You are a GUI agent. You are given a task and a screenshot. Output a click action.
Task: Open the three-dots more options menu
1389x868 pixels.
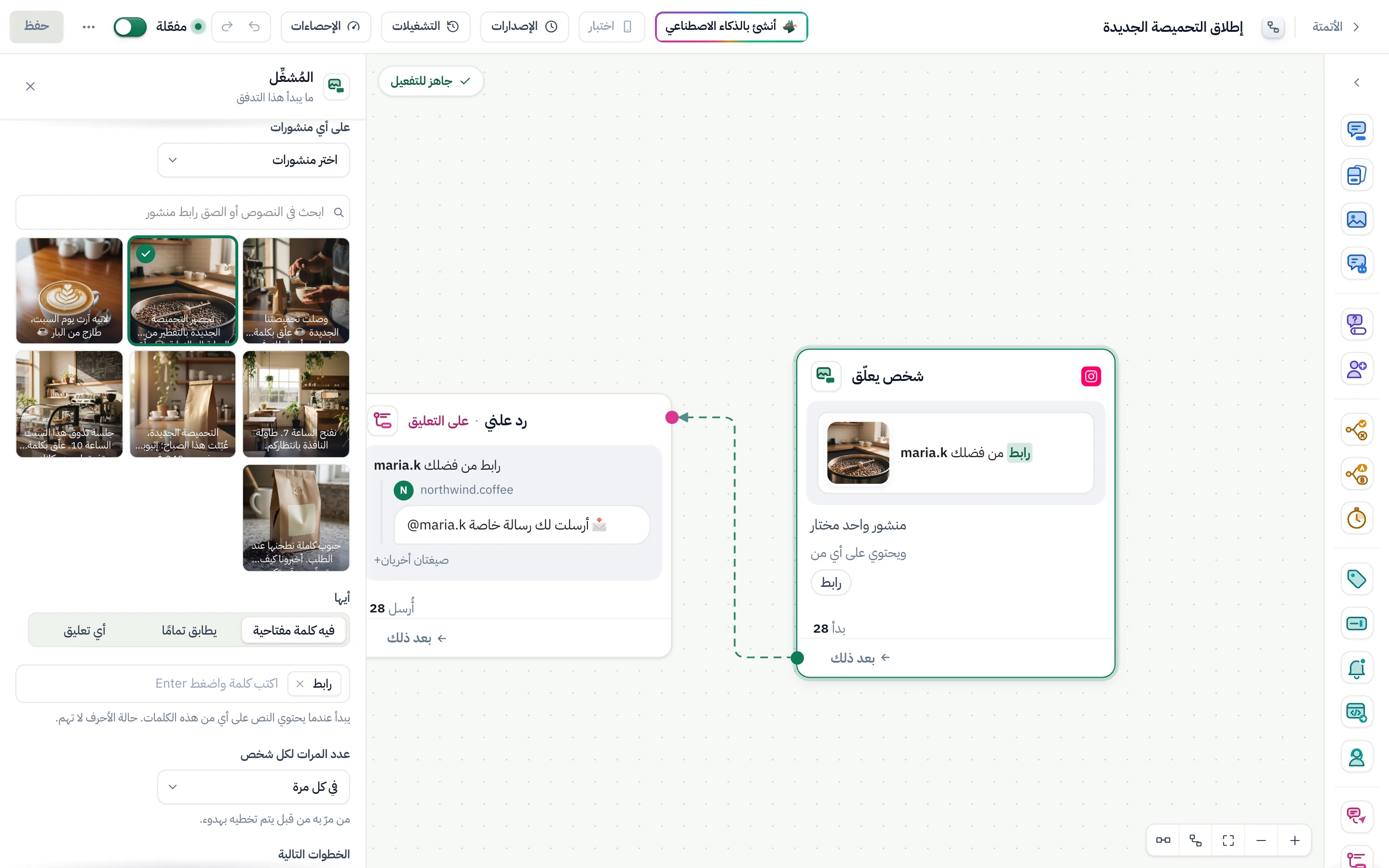[88, 27]
